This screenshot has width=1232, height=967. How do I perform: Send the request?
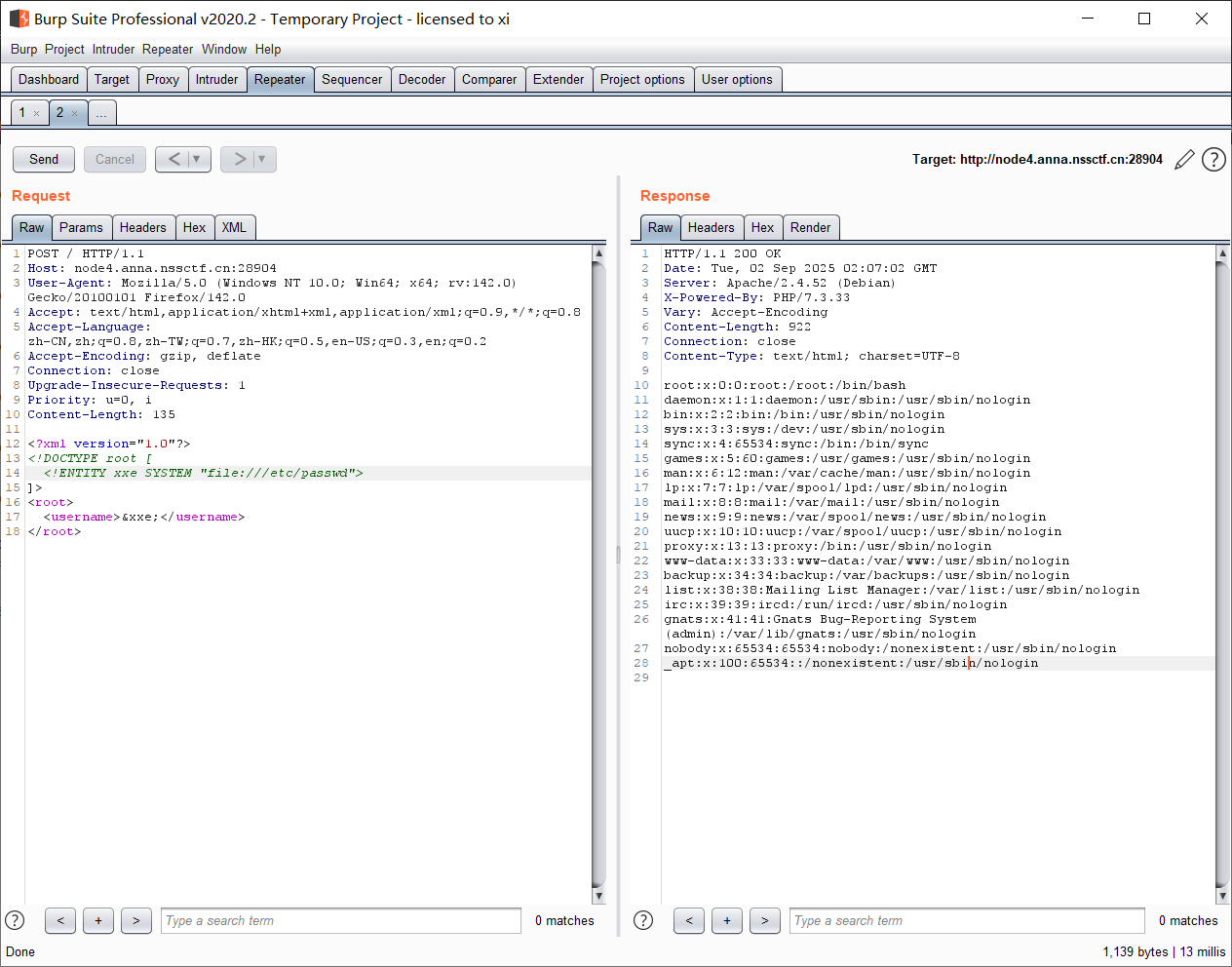click(x=44, y=159)
